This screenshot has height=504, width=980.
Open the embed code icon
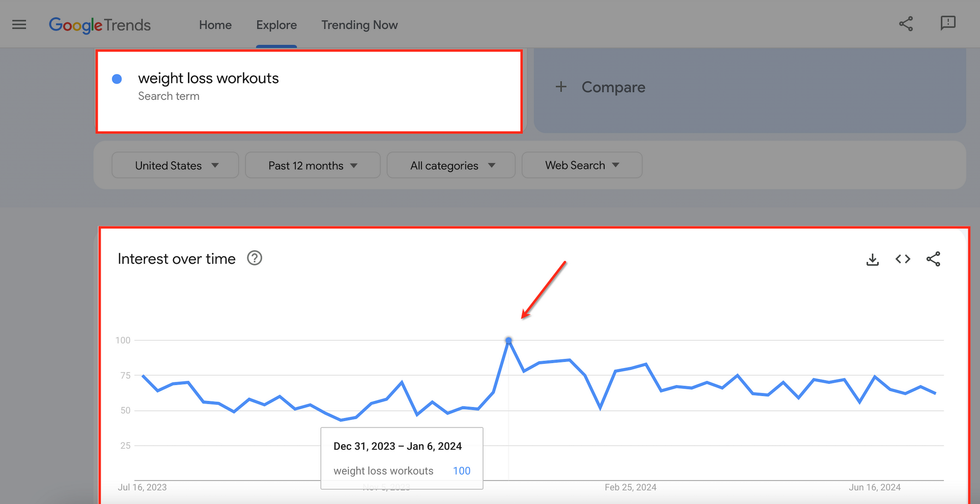tap(903, 259)
